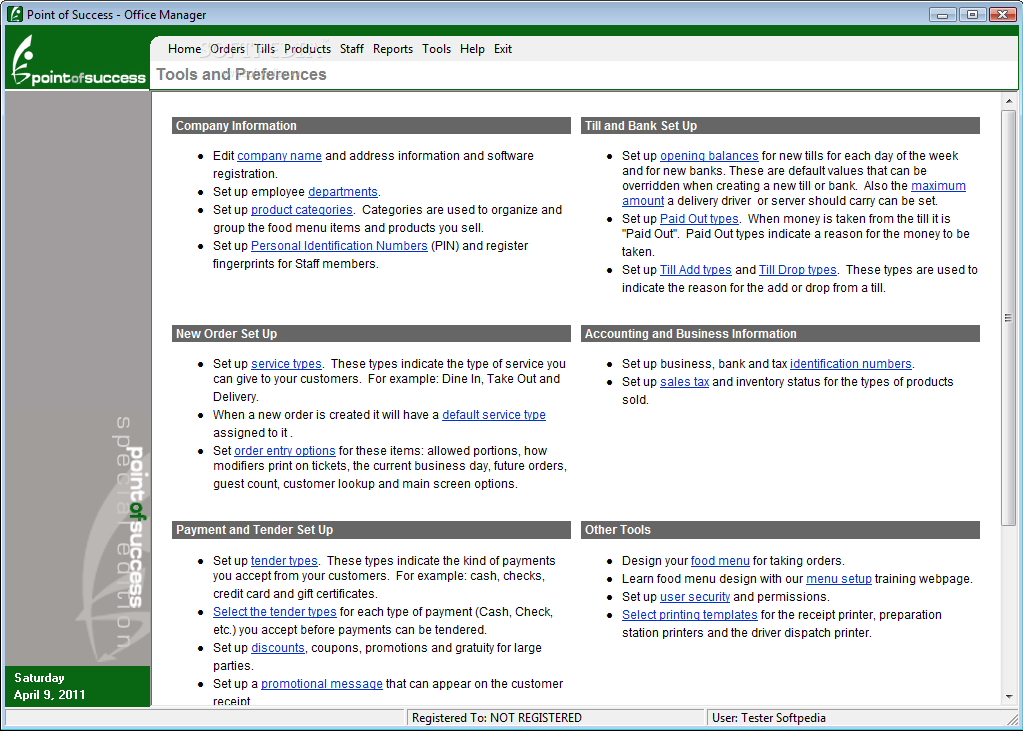Open the Reports menu
This screenshot has height=731, width=1023.
click(x=393, y=49)
